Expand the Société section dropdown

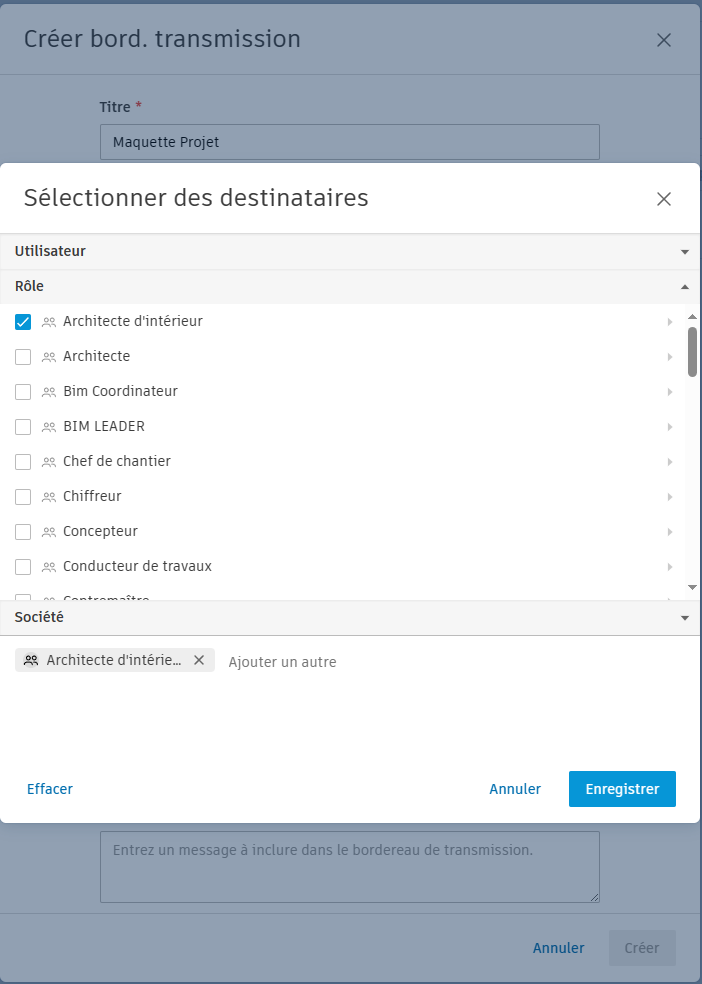pos(685,618)
